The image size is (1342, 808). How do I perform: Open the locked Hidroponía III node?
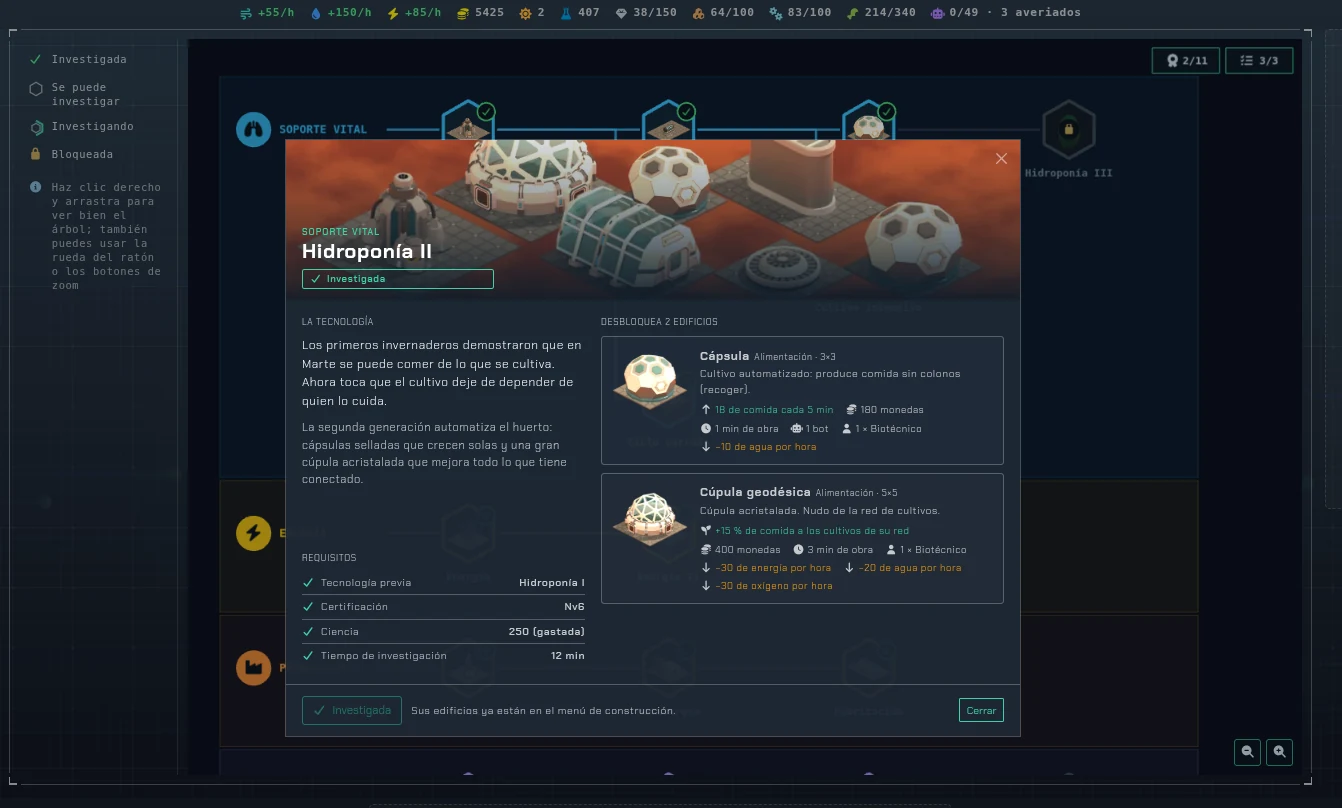click(x=1068, y=129)
